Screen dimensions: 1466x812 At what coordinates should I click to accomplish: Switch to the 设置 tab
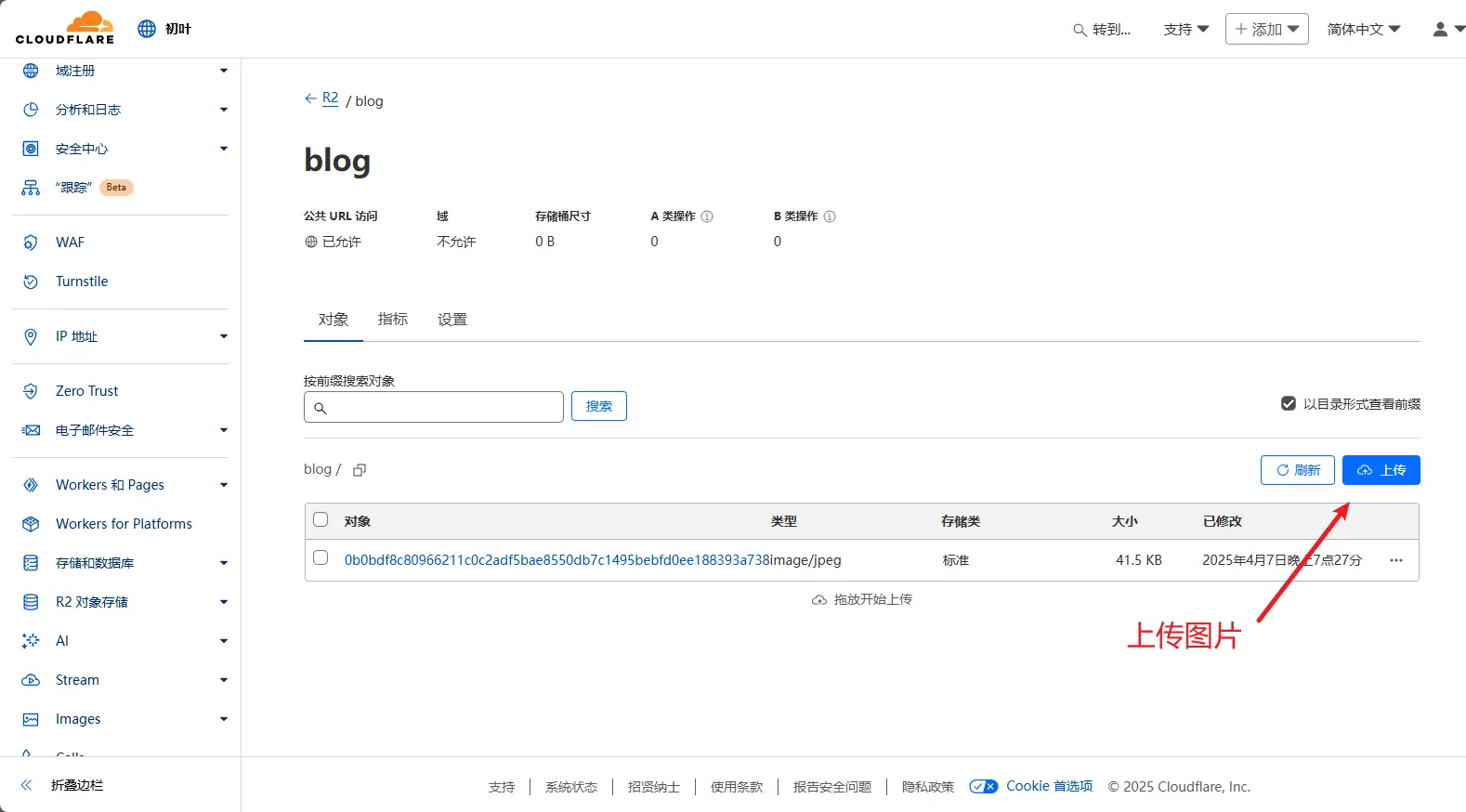452,320
